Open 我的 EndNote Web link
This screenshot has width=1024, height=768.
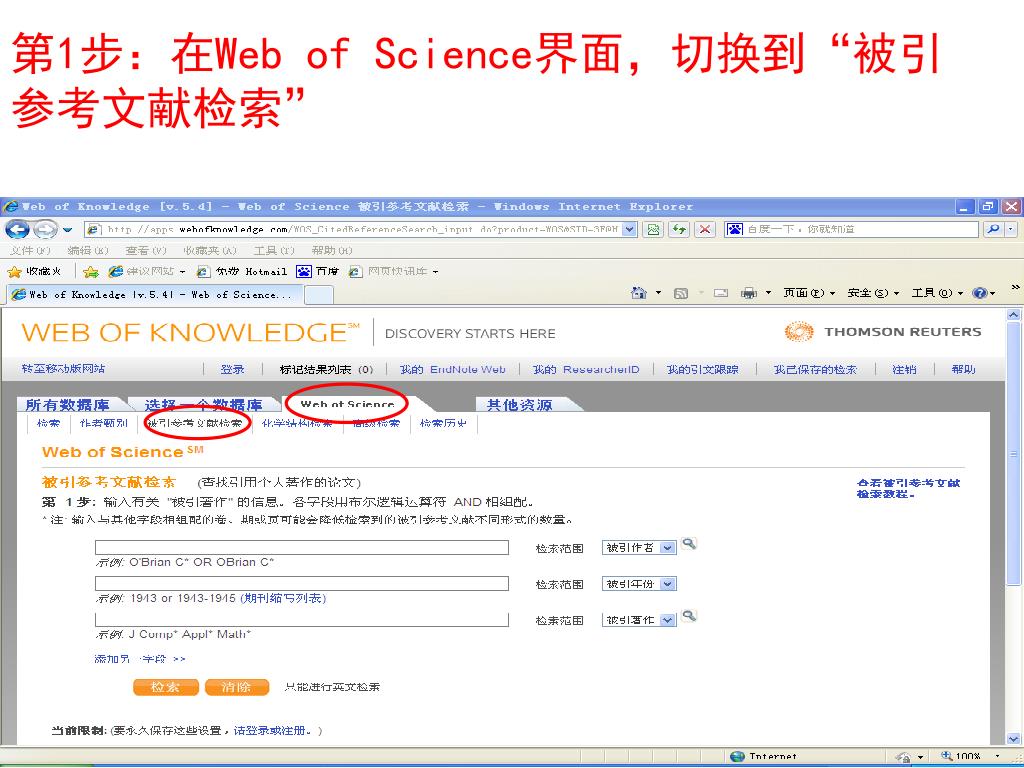pyautogui.click(x=453, y=370)
